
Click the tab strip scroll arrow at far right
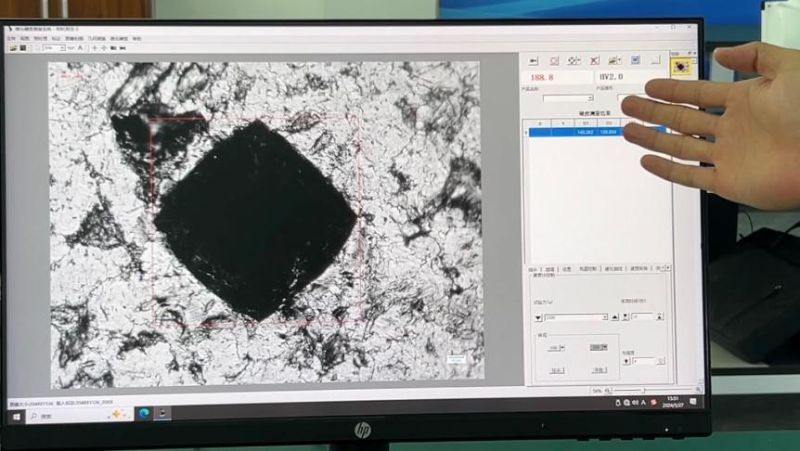[668, 267]
